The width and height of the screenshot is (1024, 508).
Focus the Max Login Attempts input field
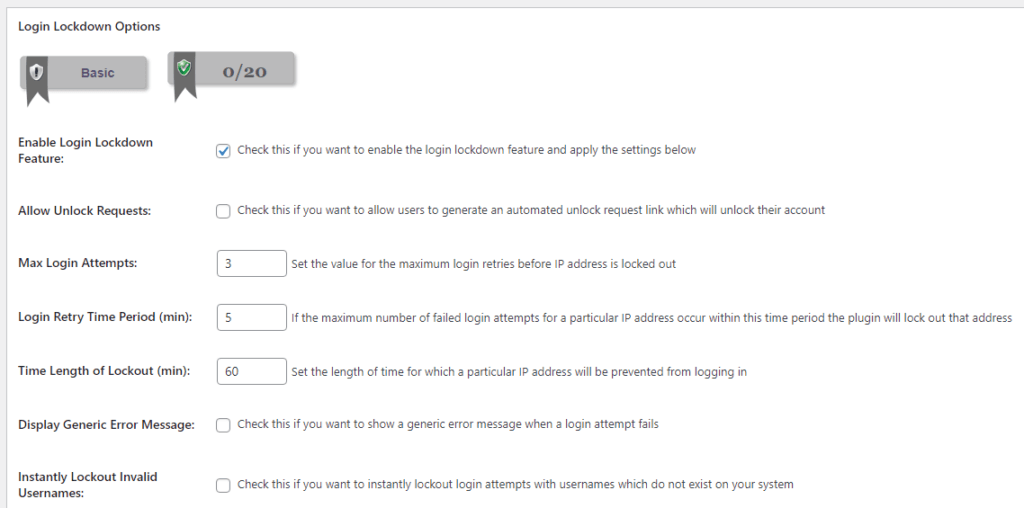pos(251,264)
